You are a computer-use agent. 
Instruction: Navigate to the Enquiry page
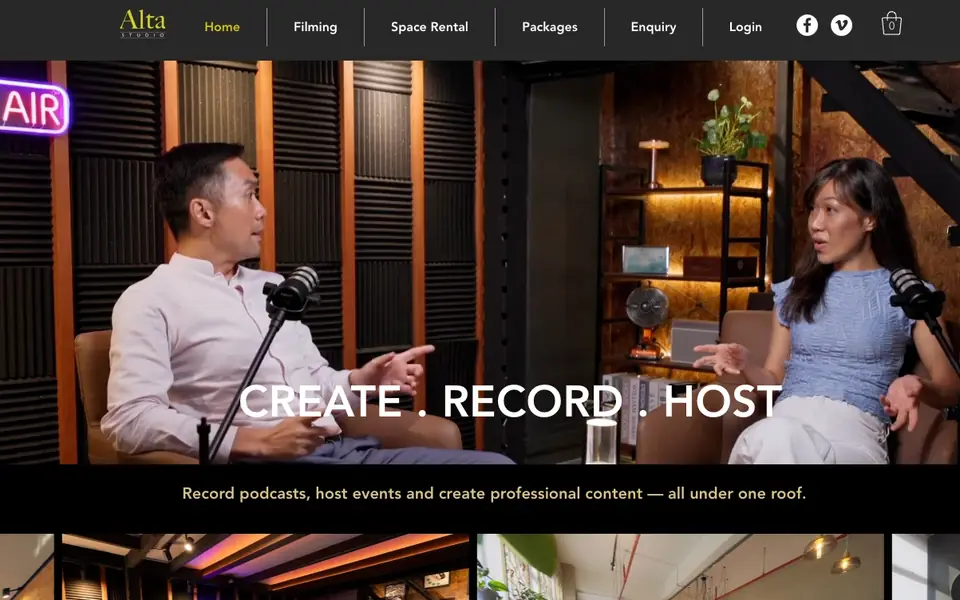tap(653, 27)
